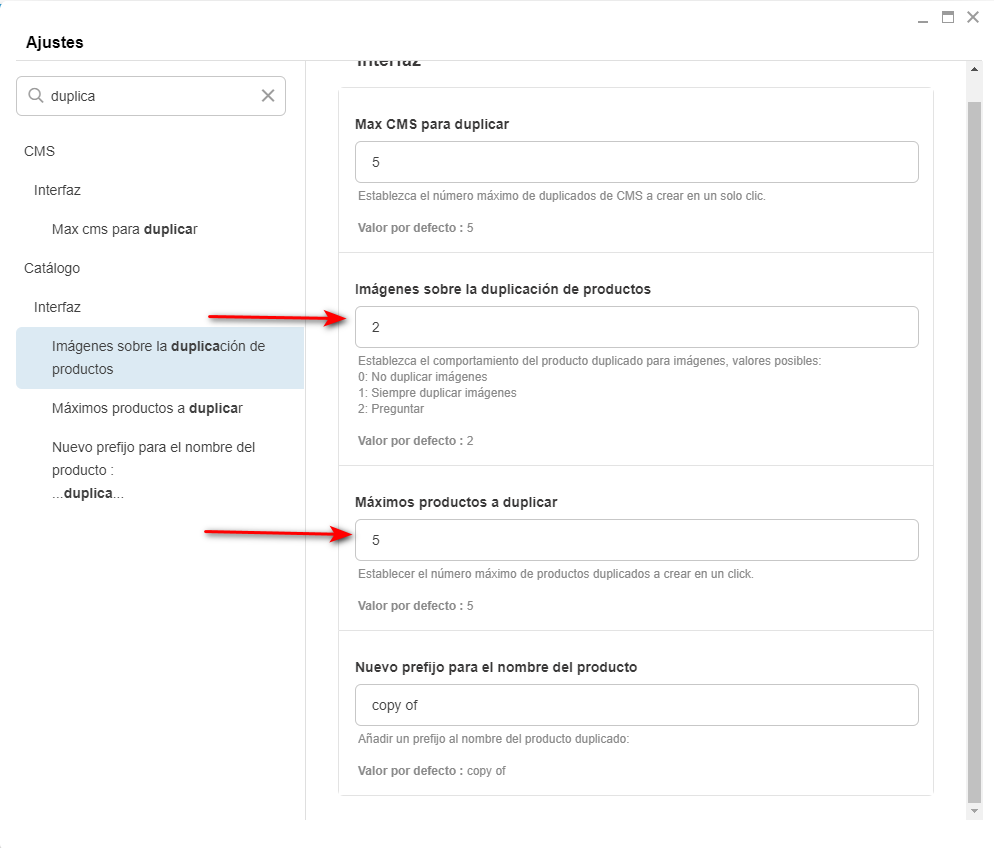Minimize the Ajustes window

tap(923, 18)
